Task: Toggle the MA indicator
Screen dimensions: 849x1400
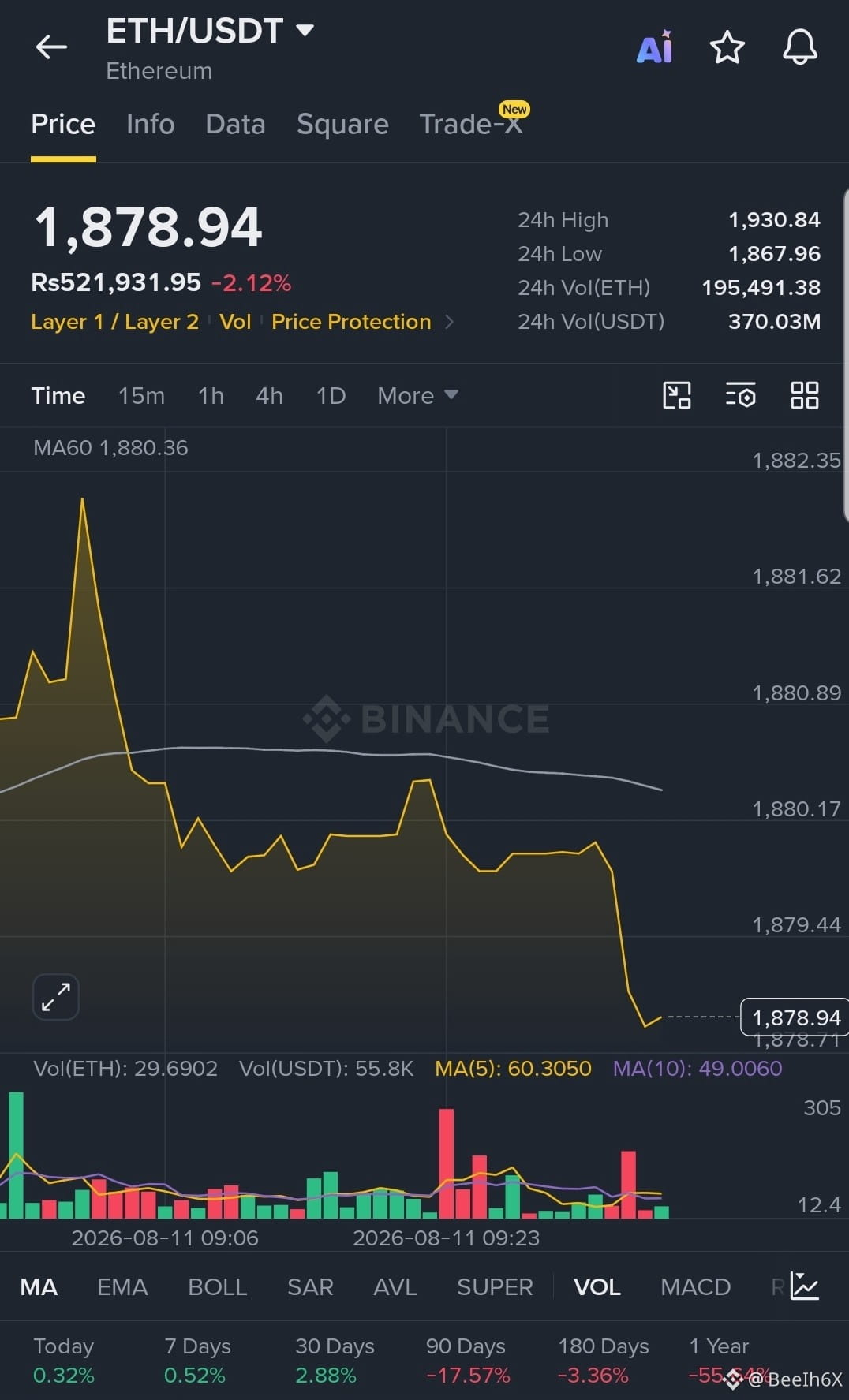Action: [39, 1287]
